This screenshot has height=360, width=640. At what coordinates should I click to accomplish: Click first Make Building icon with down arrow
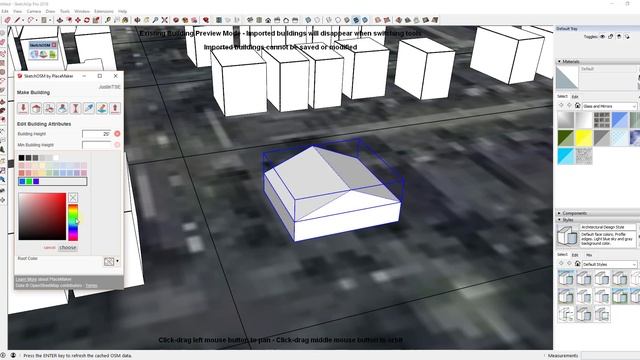23,108
